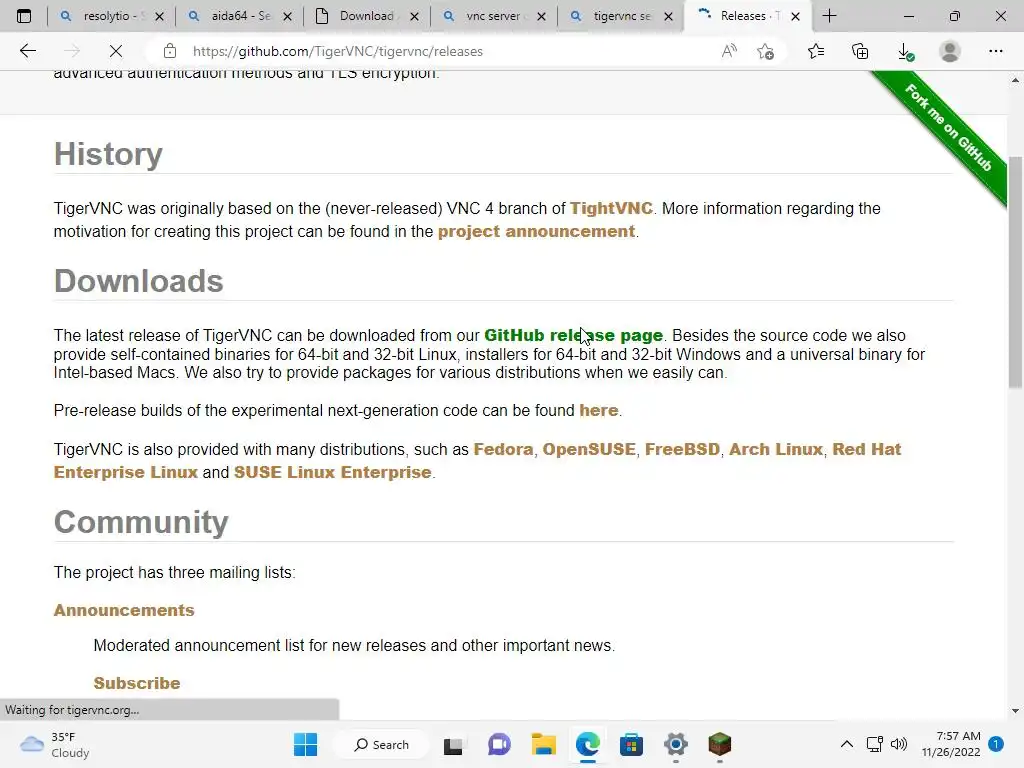Open the clock and calendar flyout
This screenshot has height=768, width=1024.
pyautogui.click(x=951, y=744)
